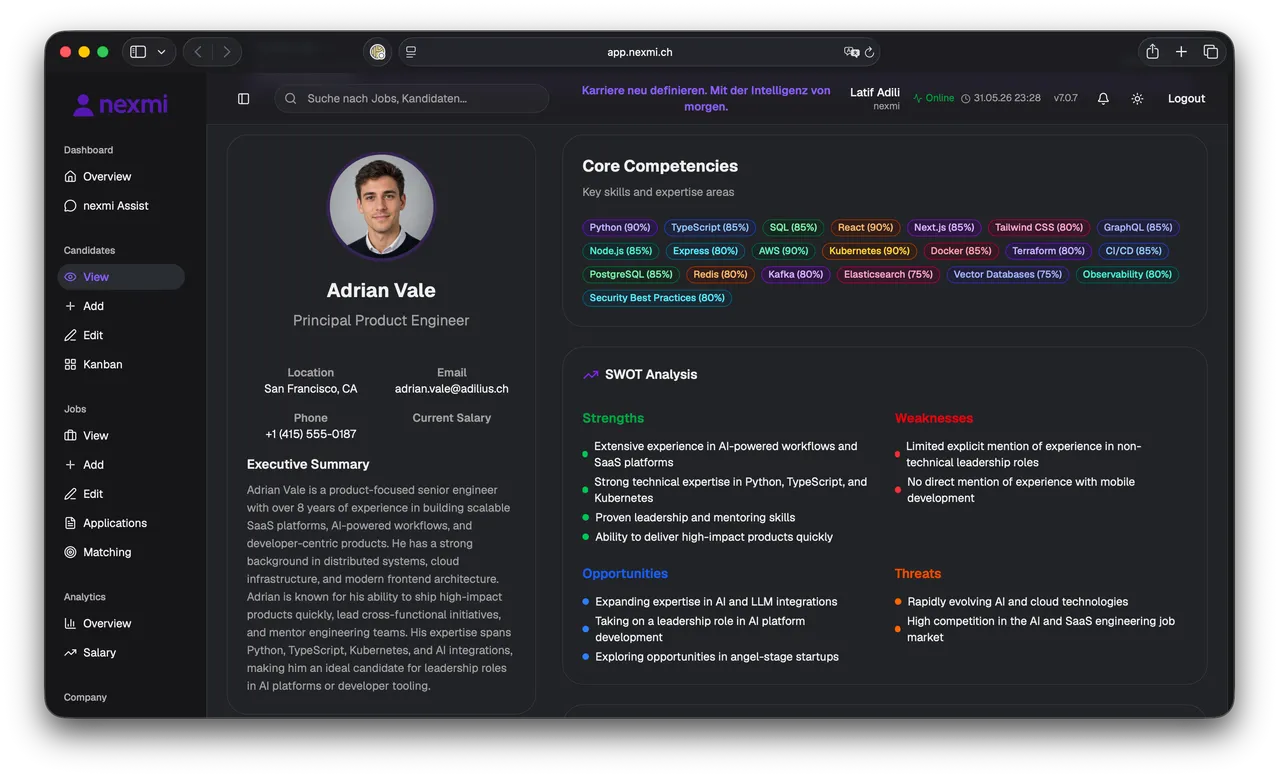Go back with Safari back arrow
Screen dimensions: 1280x778
[198, 52]
